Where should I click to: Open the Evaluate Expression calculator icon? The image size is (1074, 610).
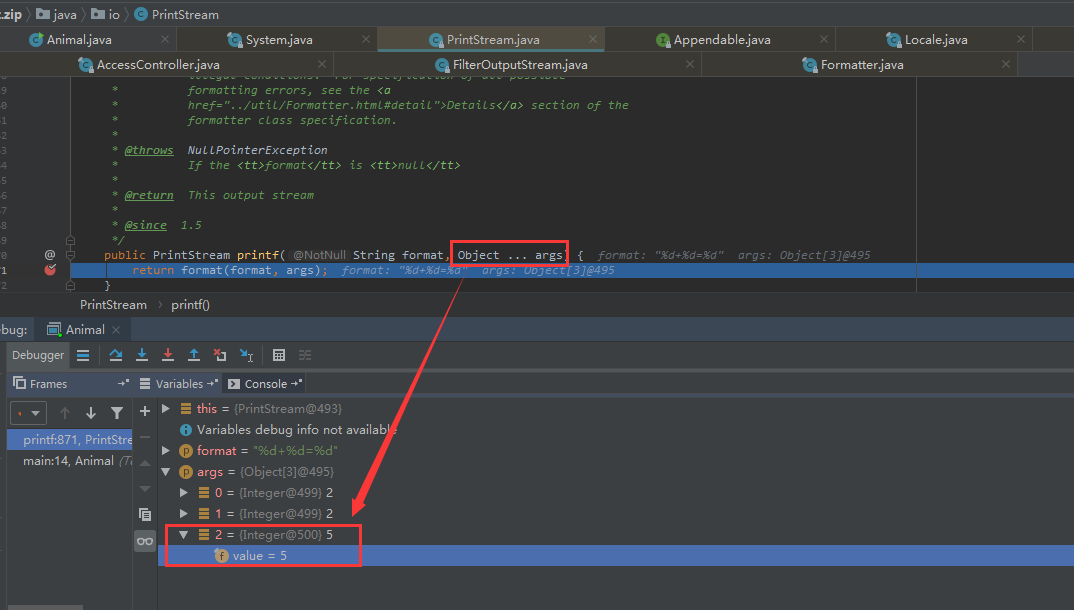tap(279, 355)
